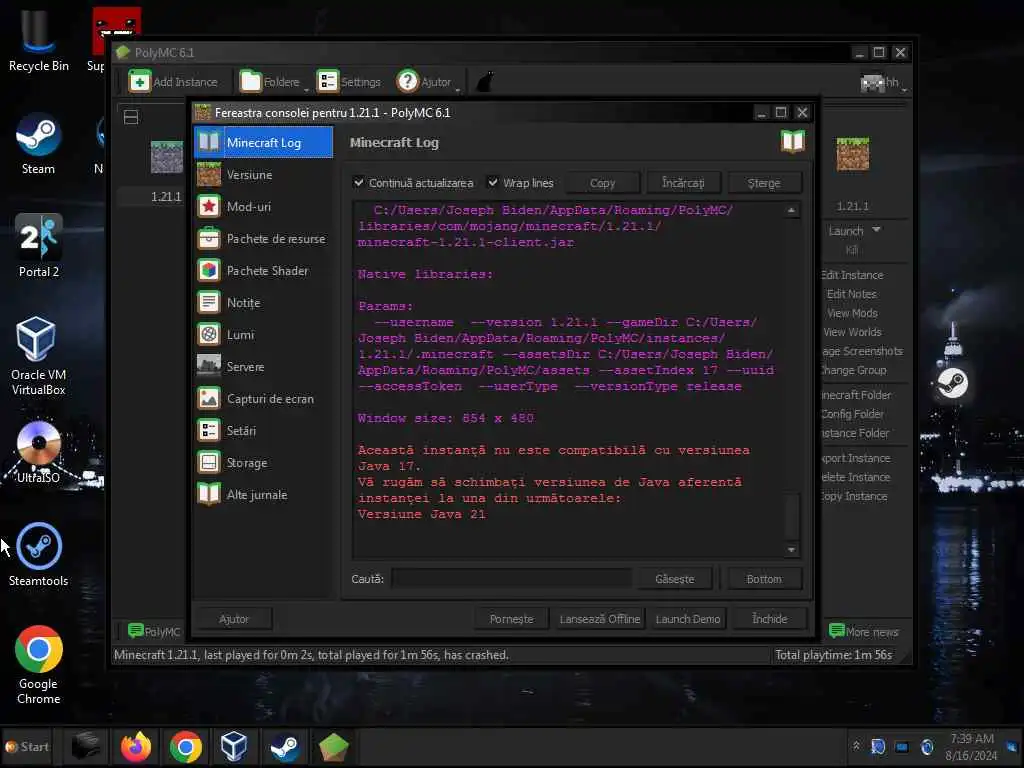Click the More news button
The image size is (1024, 768).
(x=863, y=631)
